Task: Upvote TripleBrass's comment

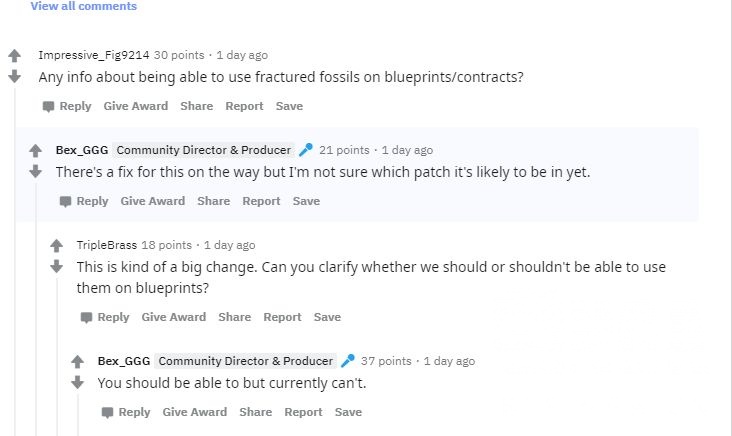Action: (x=56, y=246)
